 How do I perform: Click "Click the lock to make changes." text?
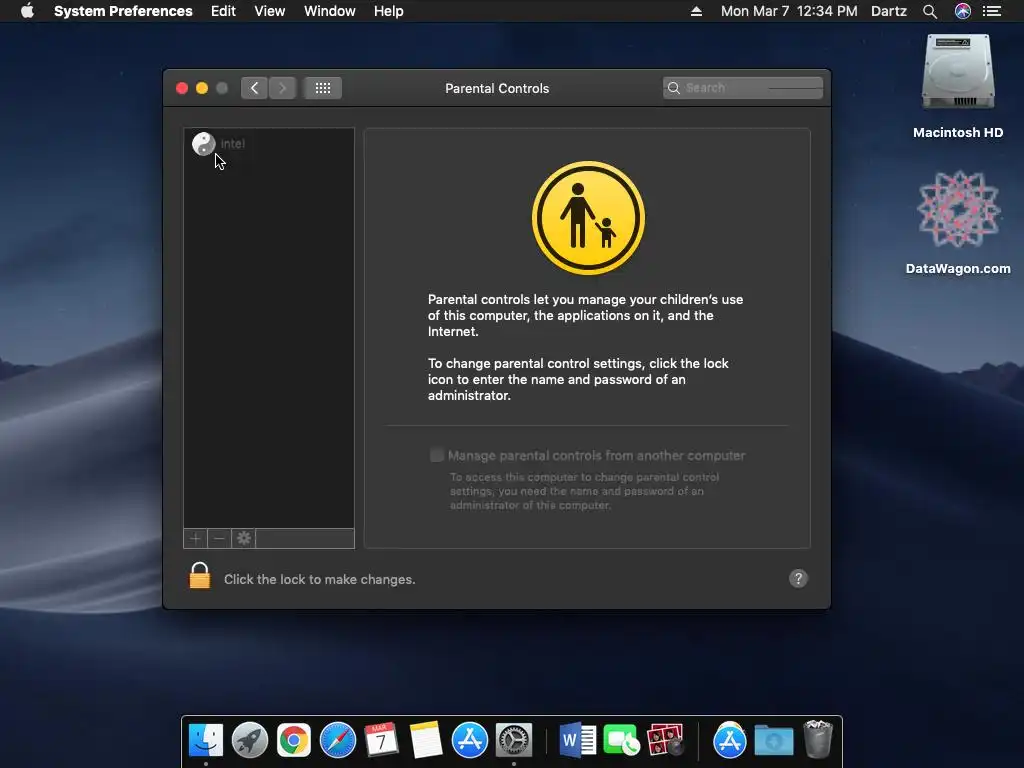click(x=319, y=579)
